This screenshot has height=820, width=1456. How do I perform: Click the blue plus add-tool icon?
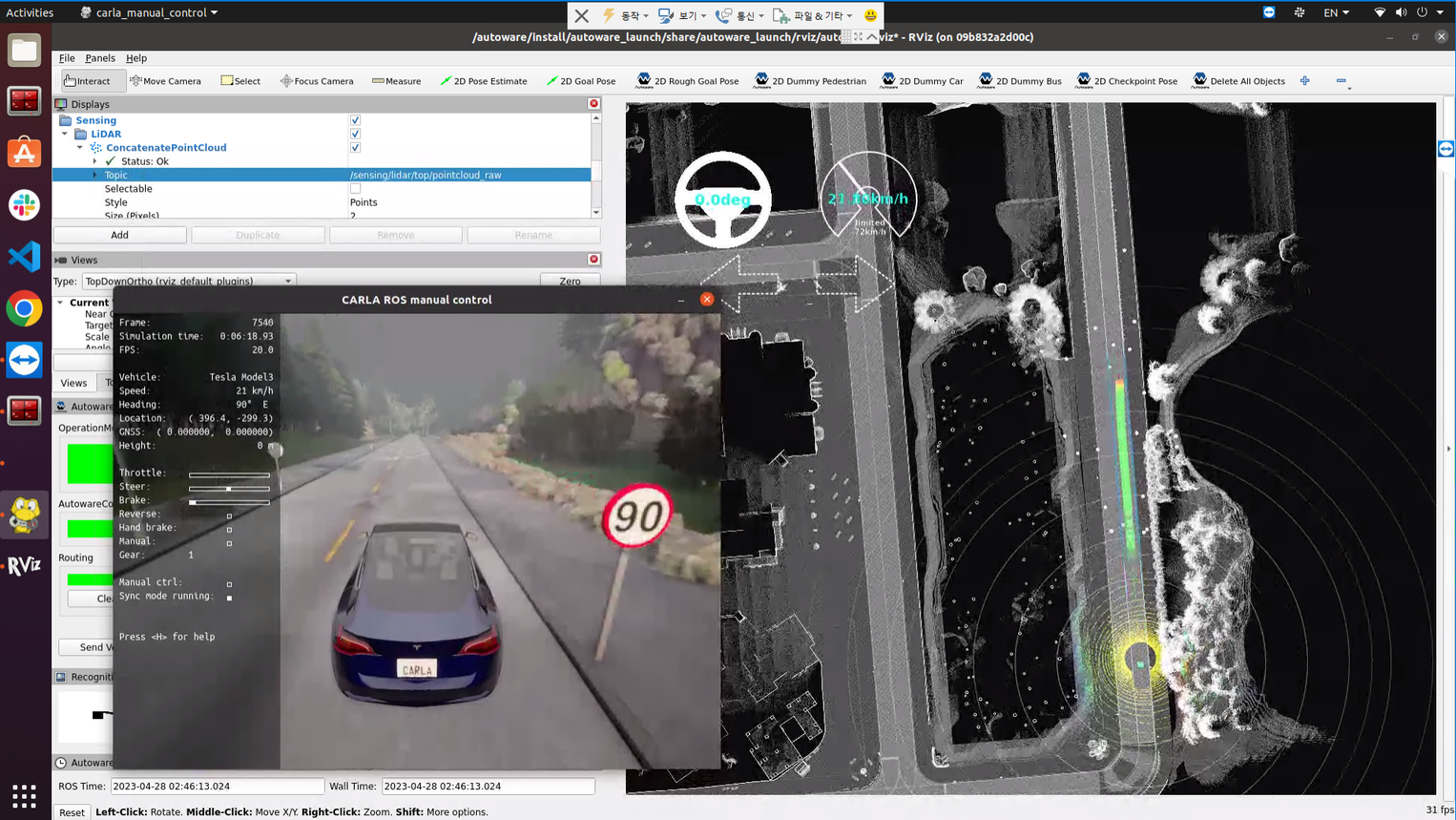coord(1305,81)
